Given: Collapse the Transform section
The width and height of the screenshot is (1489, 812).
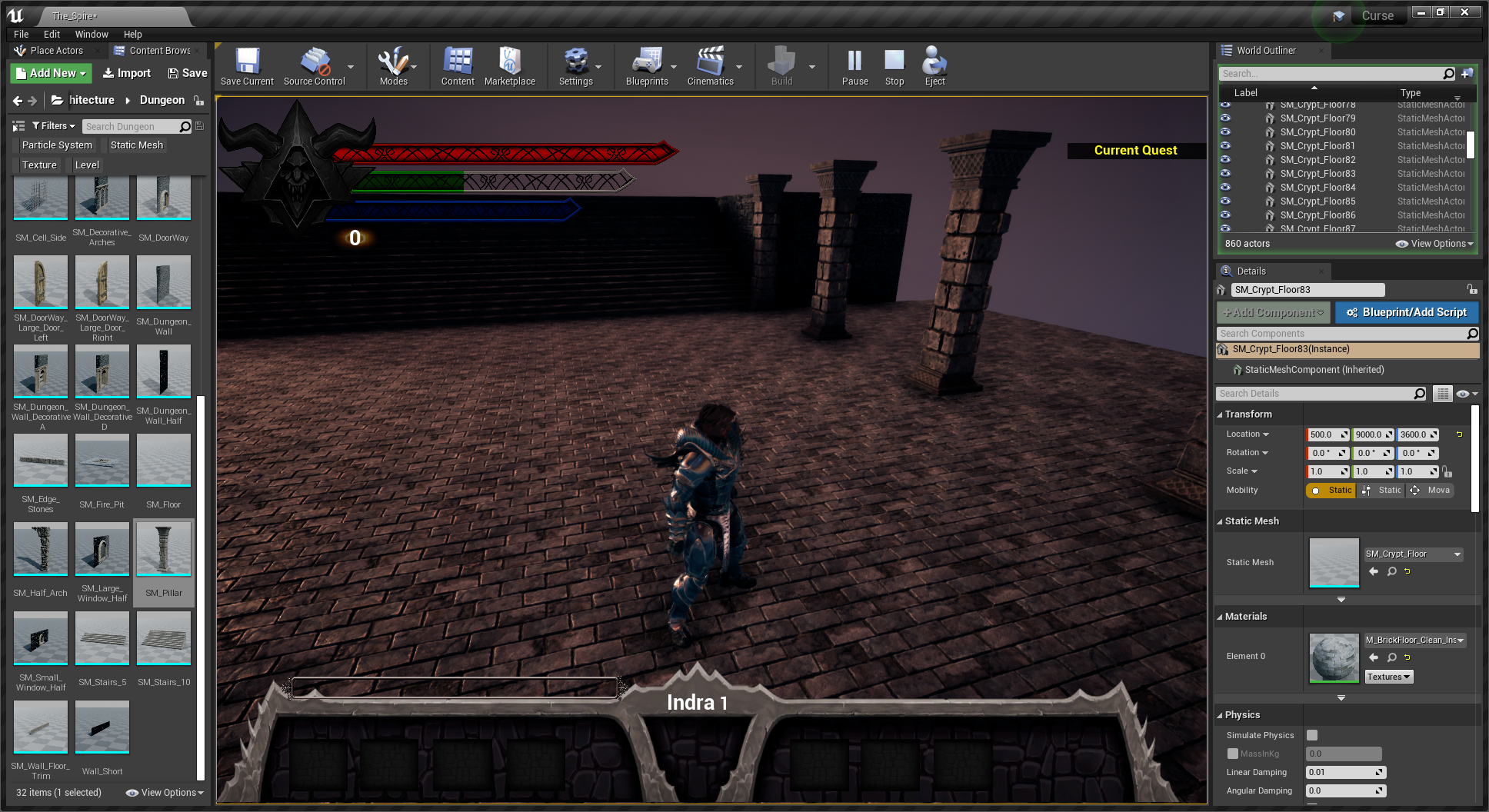Looking at the screenshot, I should (1220, 414).
